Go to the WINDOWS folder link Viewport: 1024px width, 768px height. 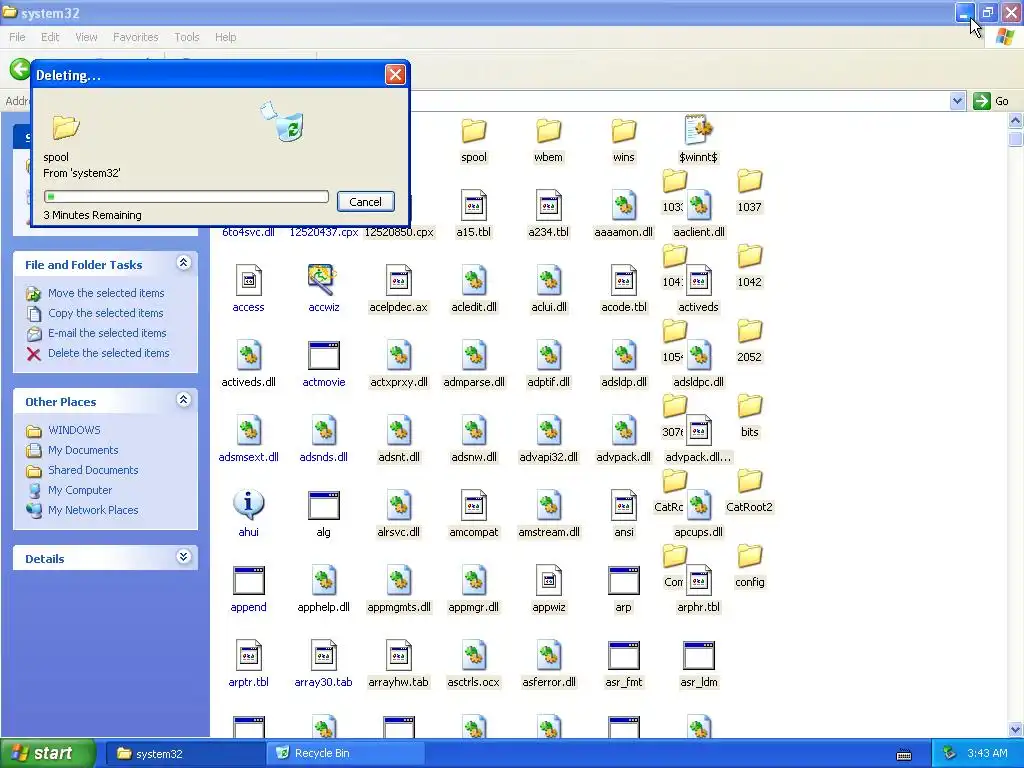[x=74, y=430]
